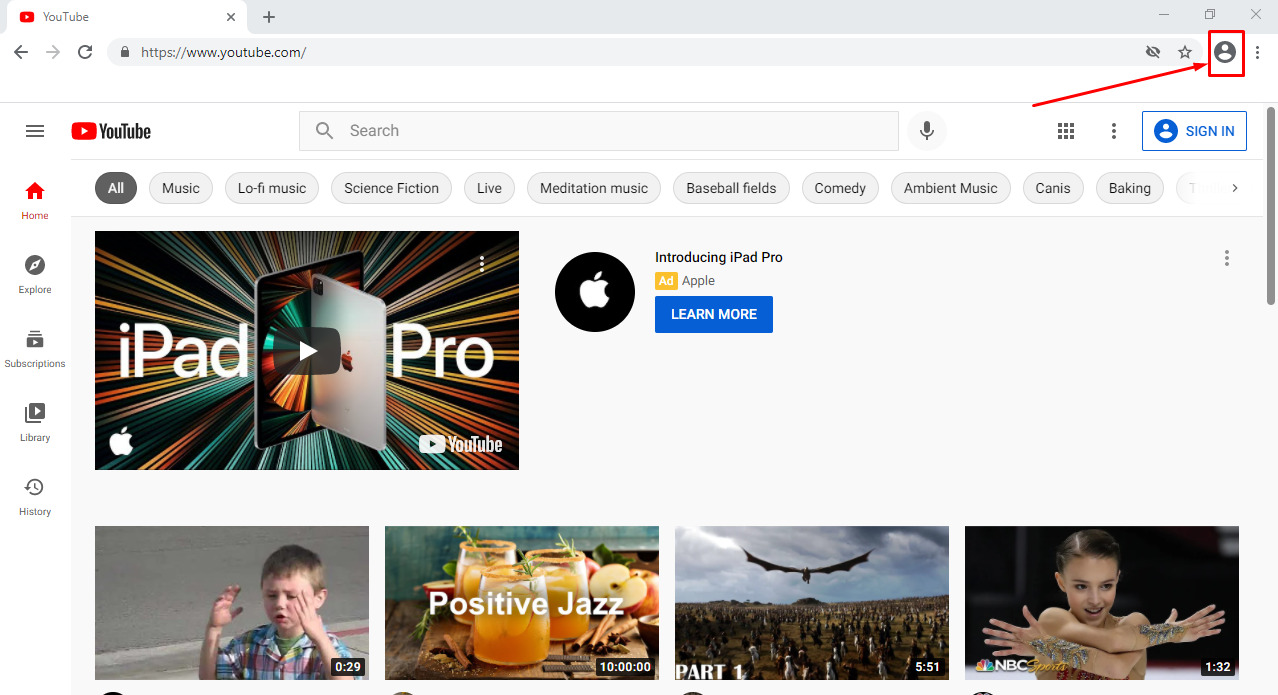Open a new browser tab

269,17
